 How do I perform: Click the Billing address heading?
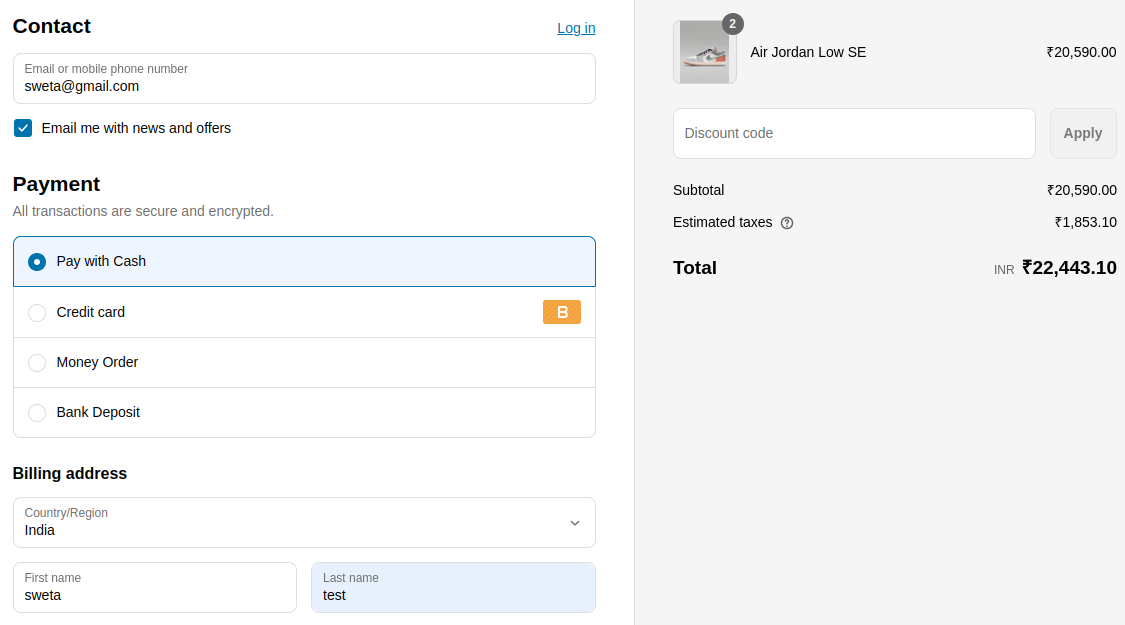[x=70, y=474]
